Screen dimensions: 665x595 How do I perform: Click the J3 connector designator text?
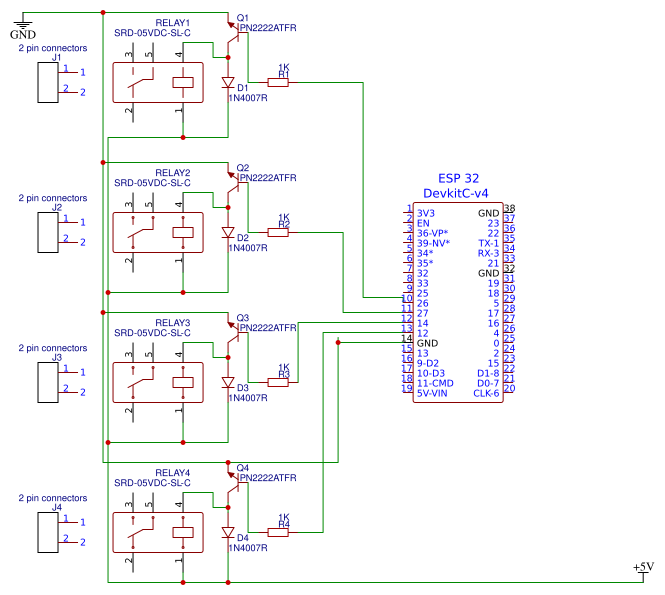56,357
